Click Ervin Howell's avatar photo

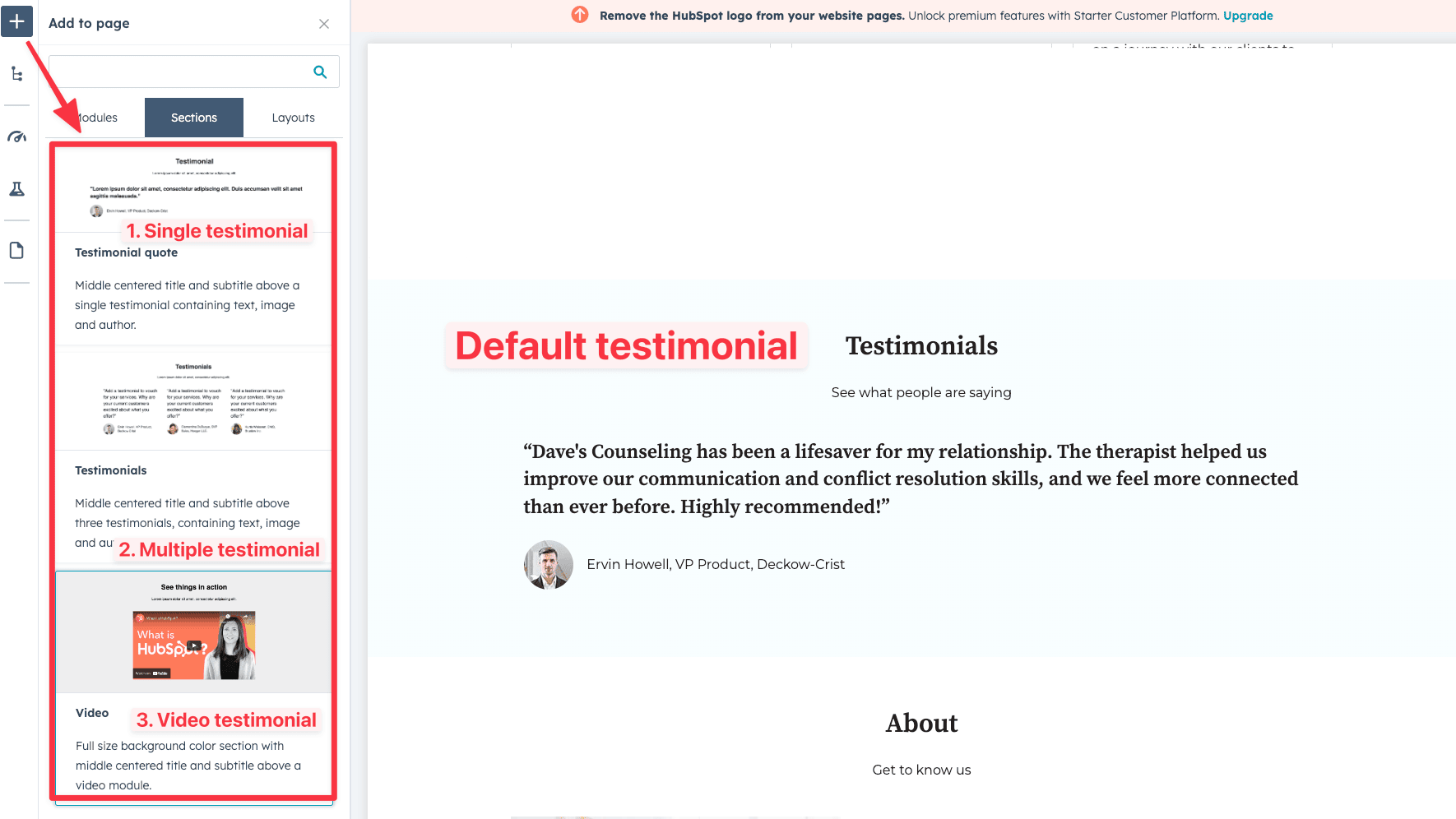(x=548, y=564)
